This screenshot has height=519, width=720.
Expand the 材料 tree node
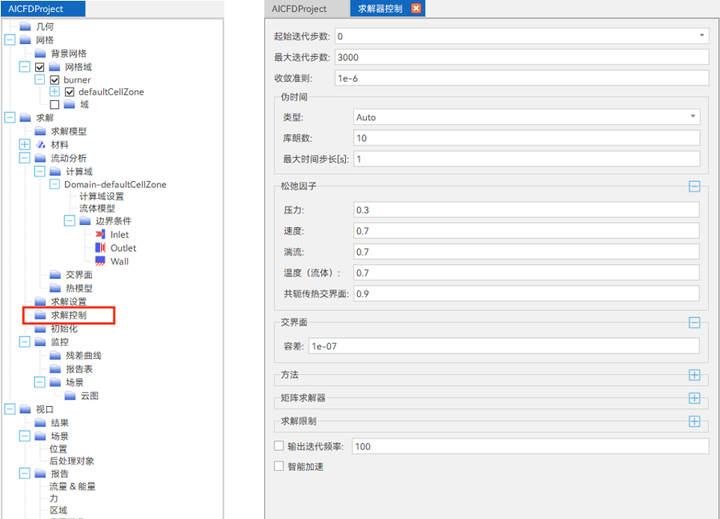[25, 144]
